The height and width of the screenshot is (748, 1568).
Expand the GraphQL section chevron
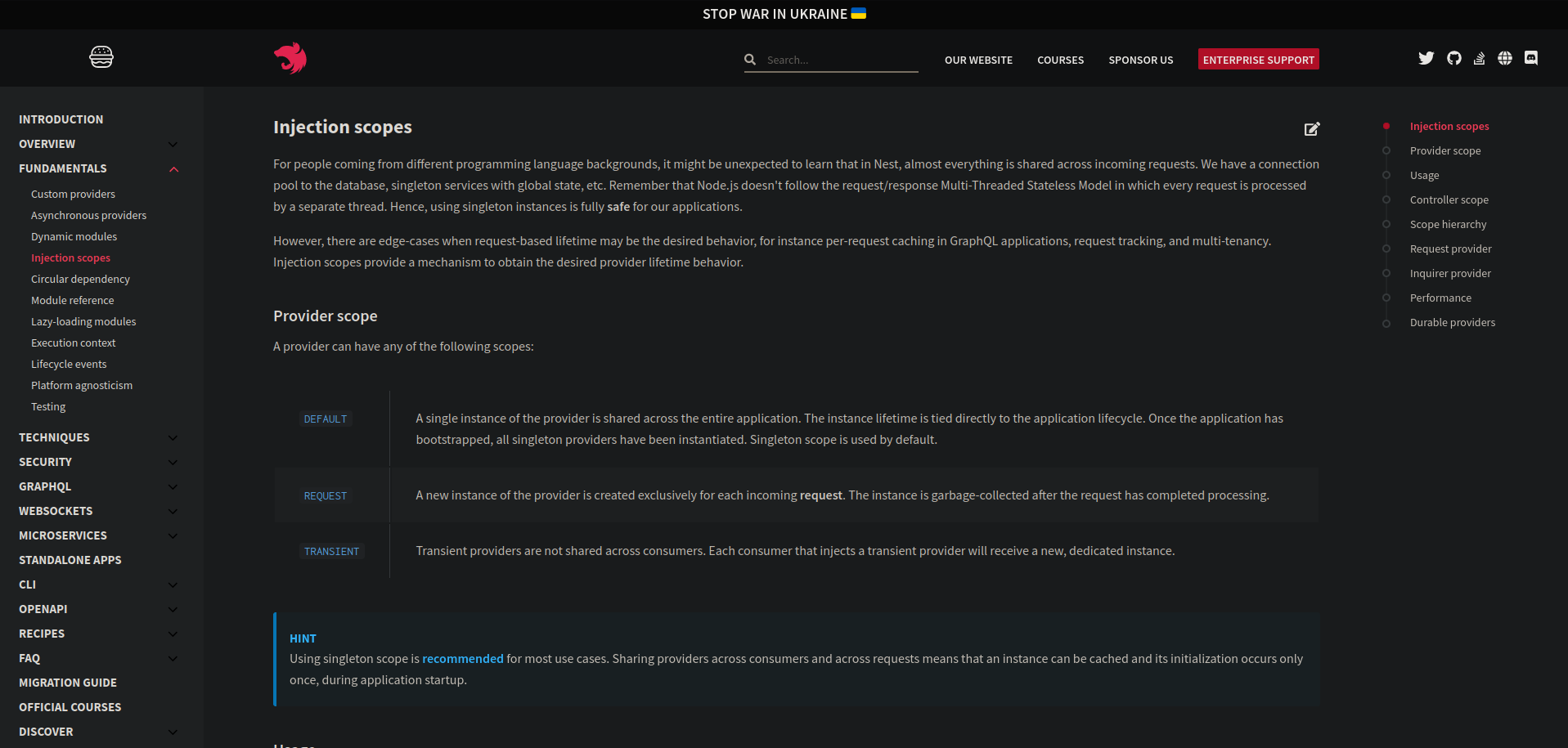point(173,487)
